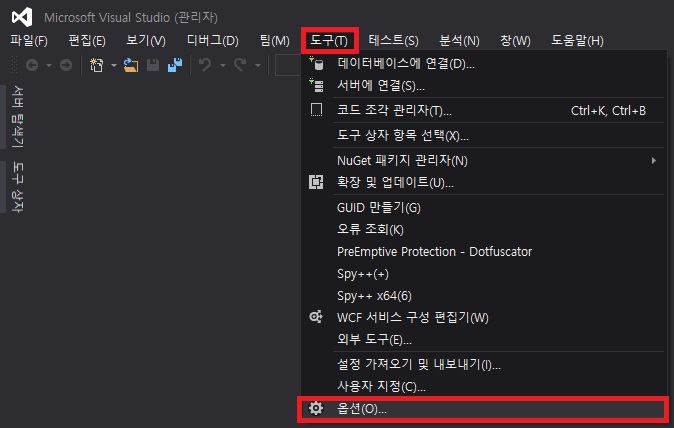The width and height of the screenshot is (674, 428).
Task: Choose 코드 조각 관리자(T)... menu entry
Action: click(484, 110)
